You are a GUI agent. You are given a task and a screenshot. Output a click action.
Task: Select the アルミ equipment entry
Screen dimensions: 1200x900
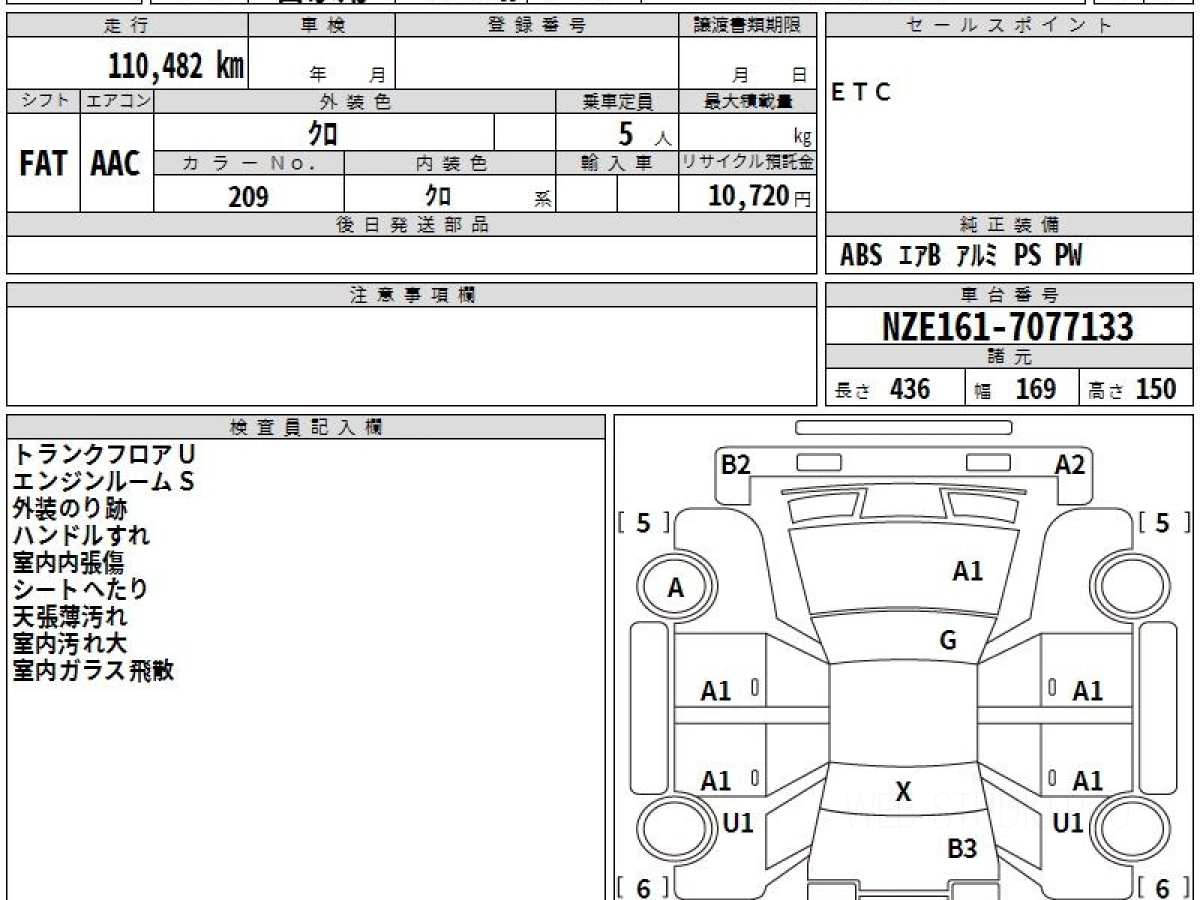(977, 256)
